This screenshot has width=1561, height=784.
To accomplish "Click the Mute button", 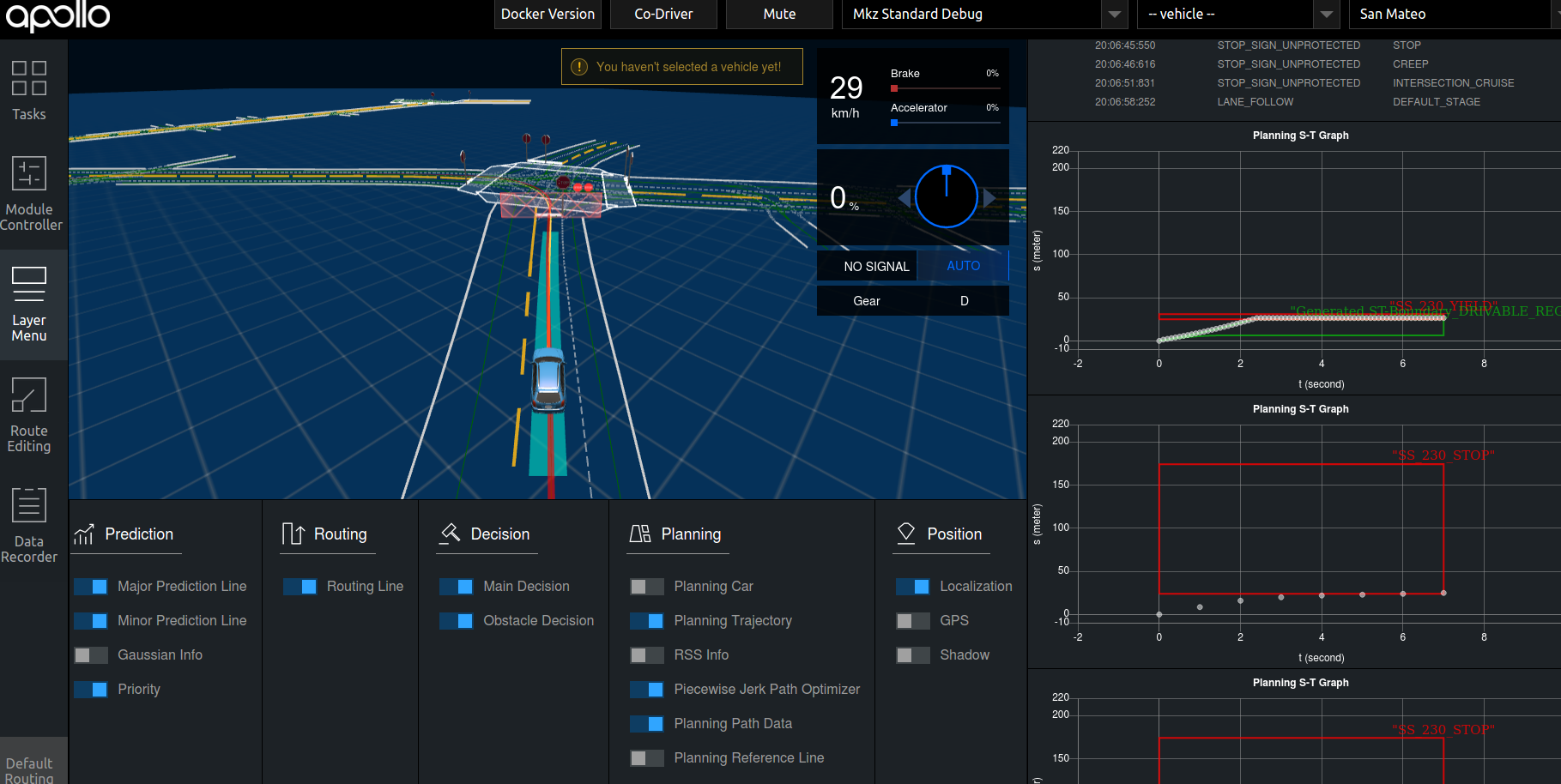I will click(x=779, y=14).
